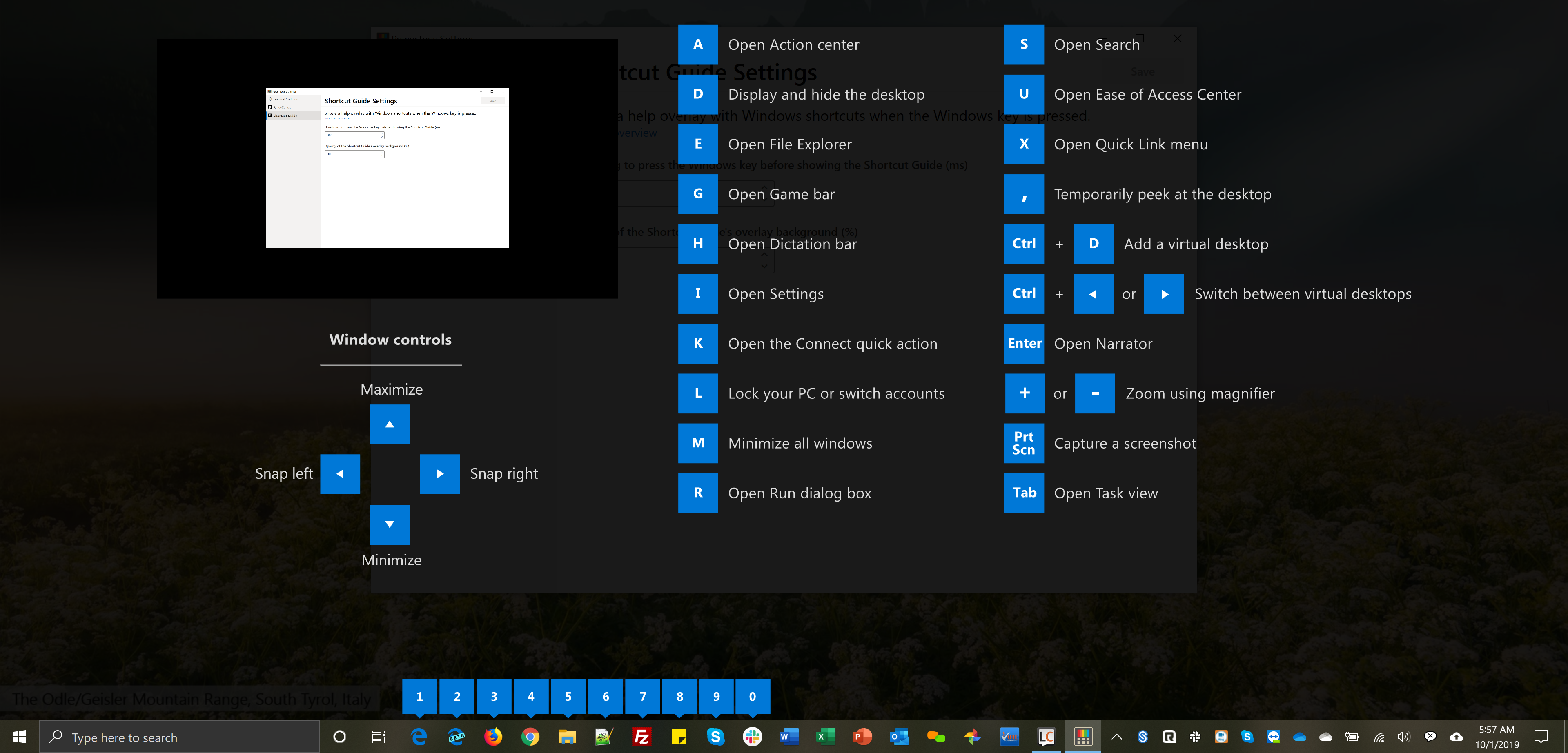The height and width of the screenshot is (753, 1568).
Task: Click the Minimize down-arrow key tile
Action: coord(390,524)
